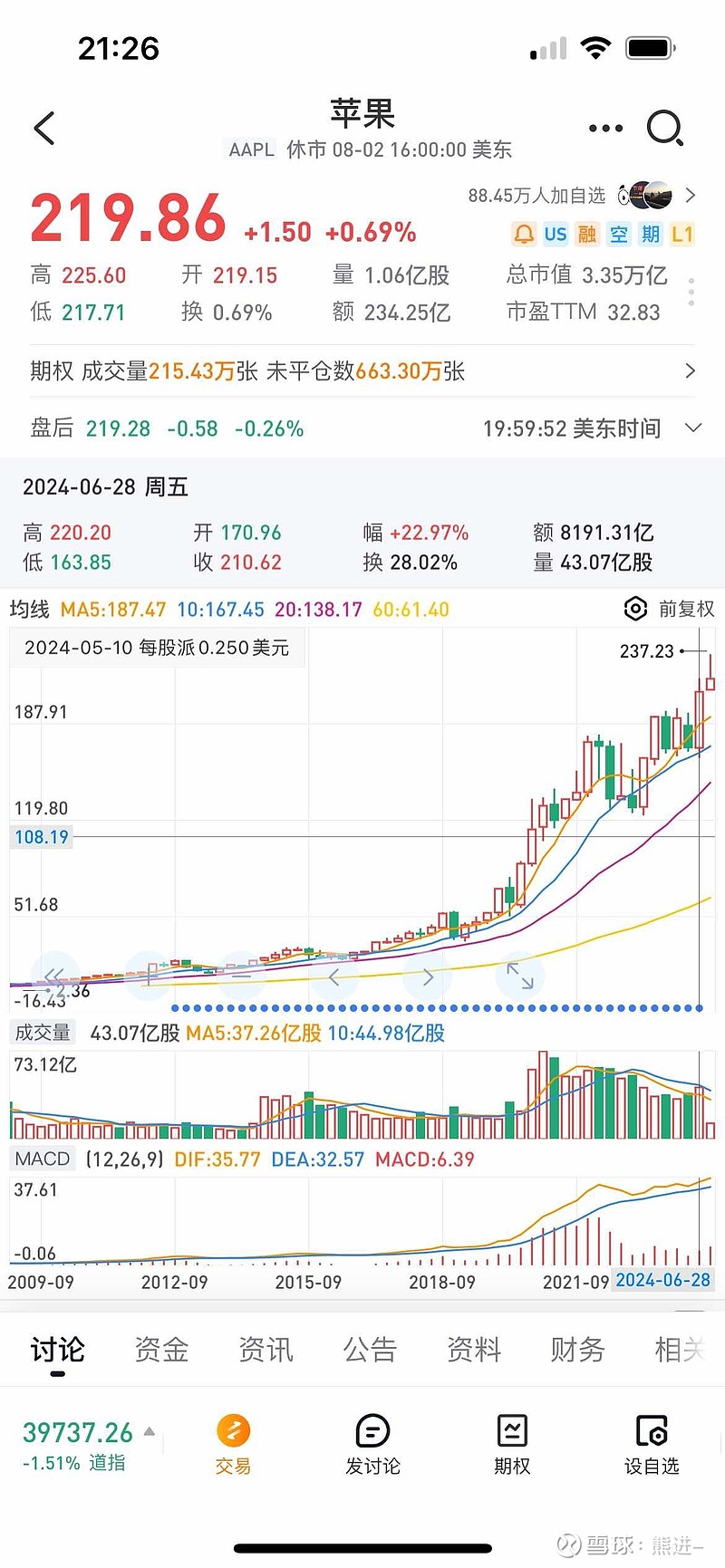725x1568 pixels.
Task: Expand the options 期权 成交量 row chevron
Action: tap(691, 370)
